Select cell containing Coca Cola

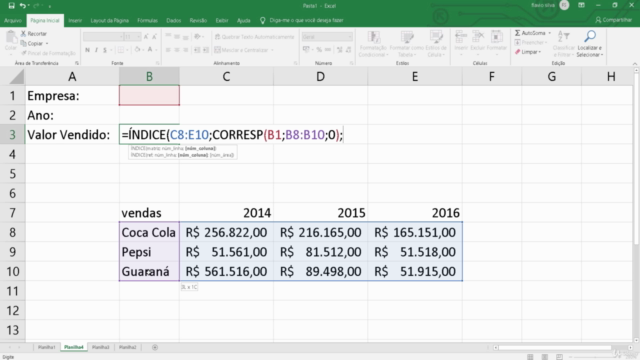(149, 232)
